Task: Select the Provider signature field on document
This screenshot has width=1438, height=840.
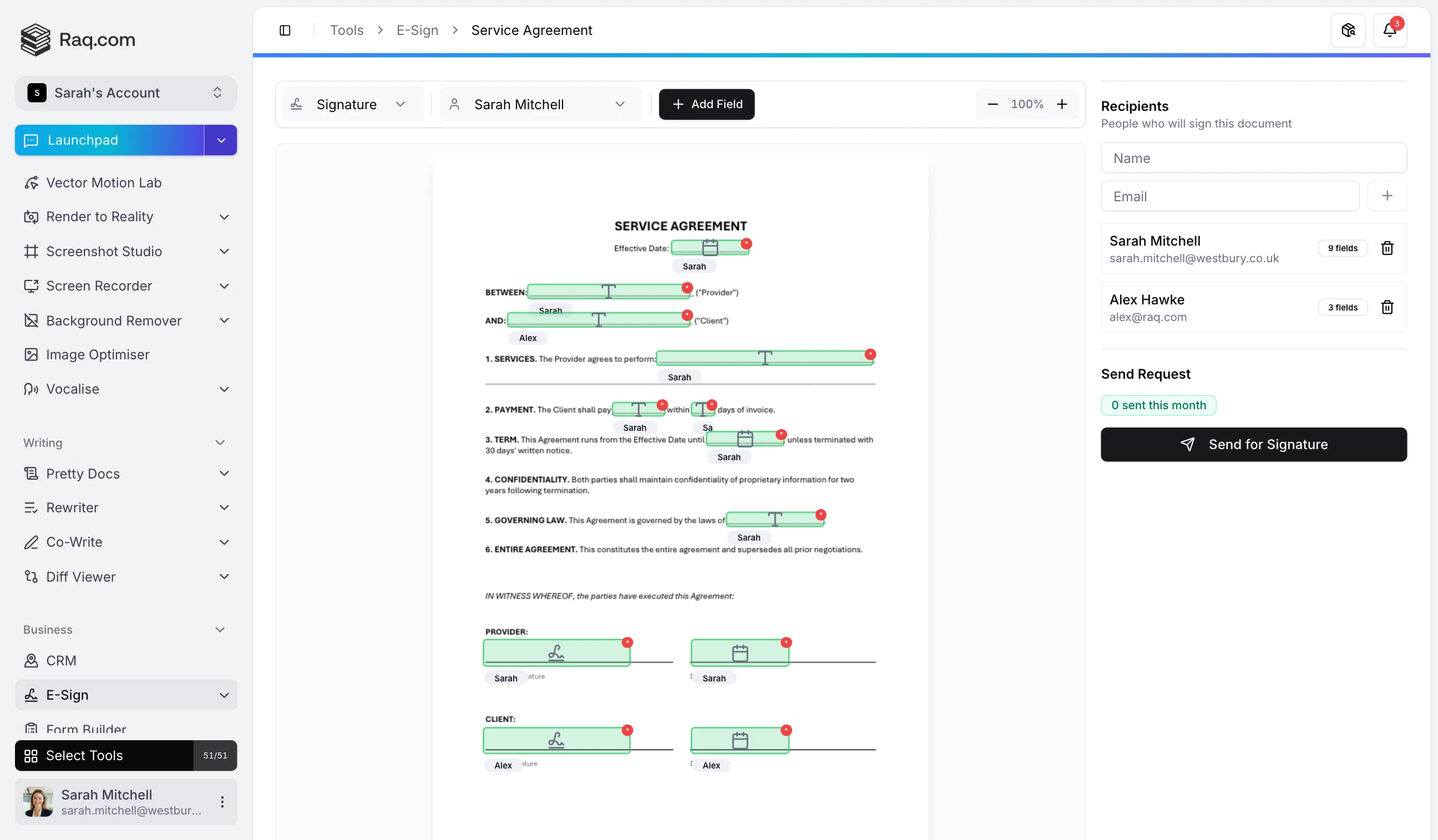Action: pos(556,653)
